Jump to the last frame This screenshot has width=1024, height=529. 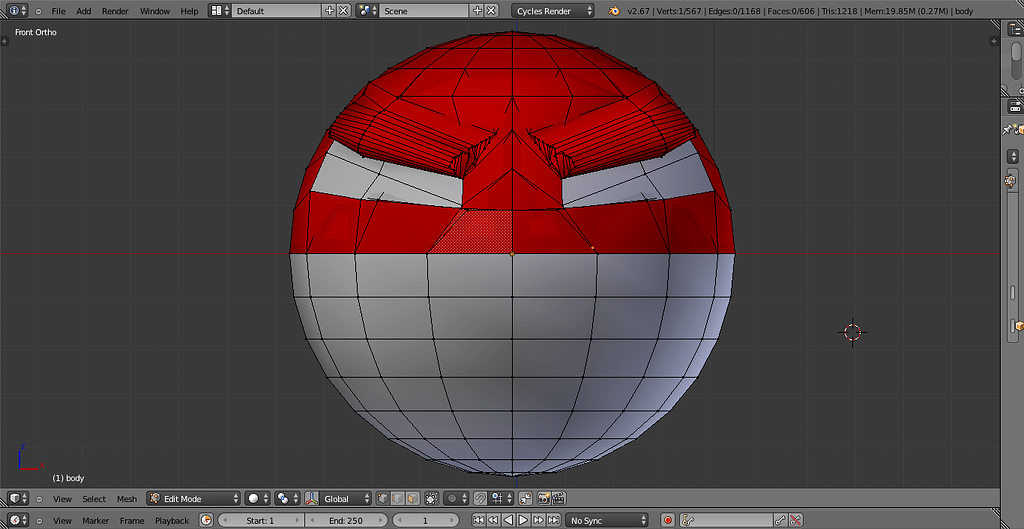pyautogui.click(x=554, y=520)
